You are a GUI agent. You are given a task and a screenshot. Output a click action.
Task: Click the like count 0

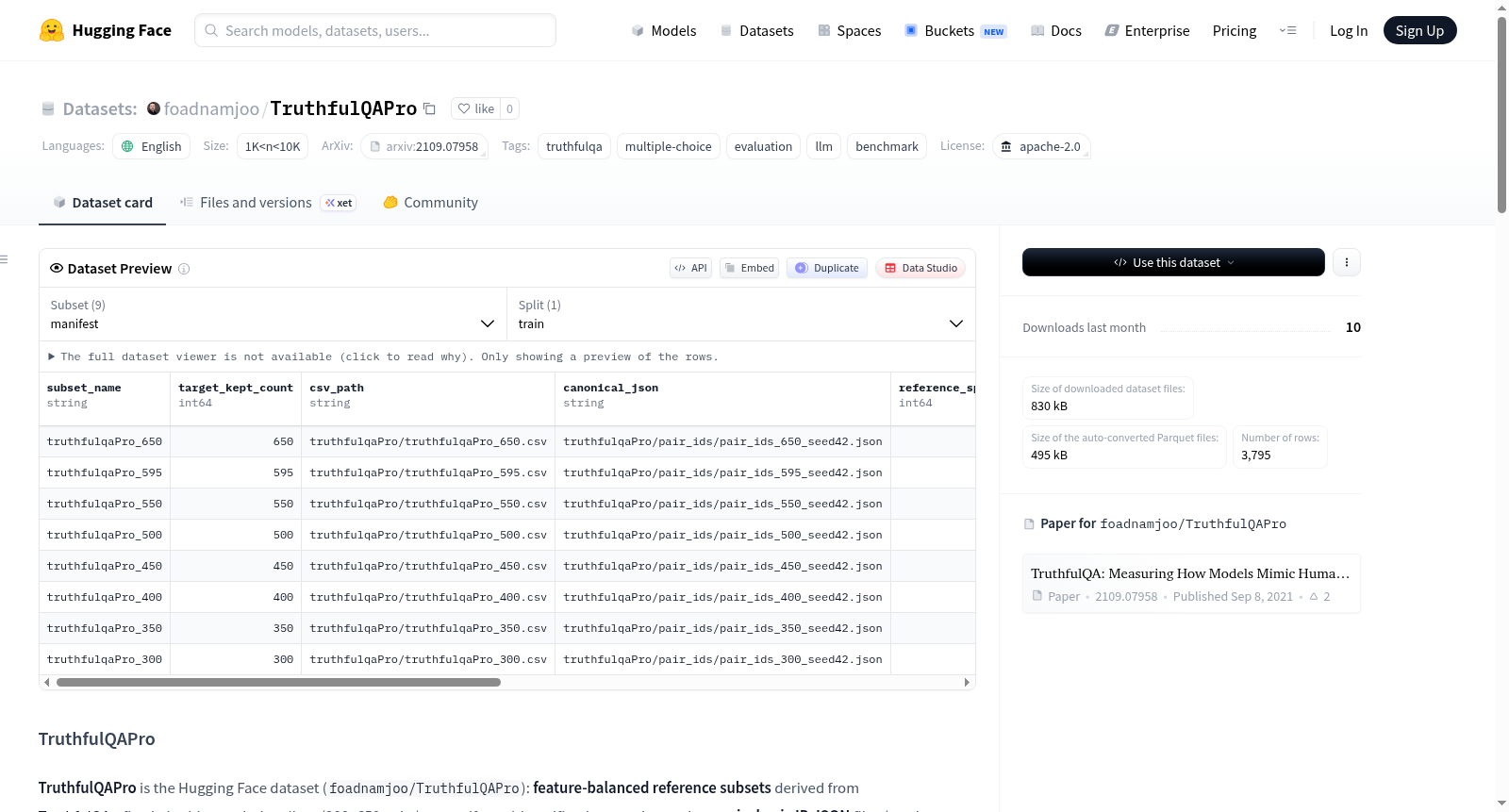pyautogui.click(x=509, y=108)
